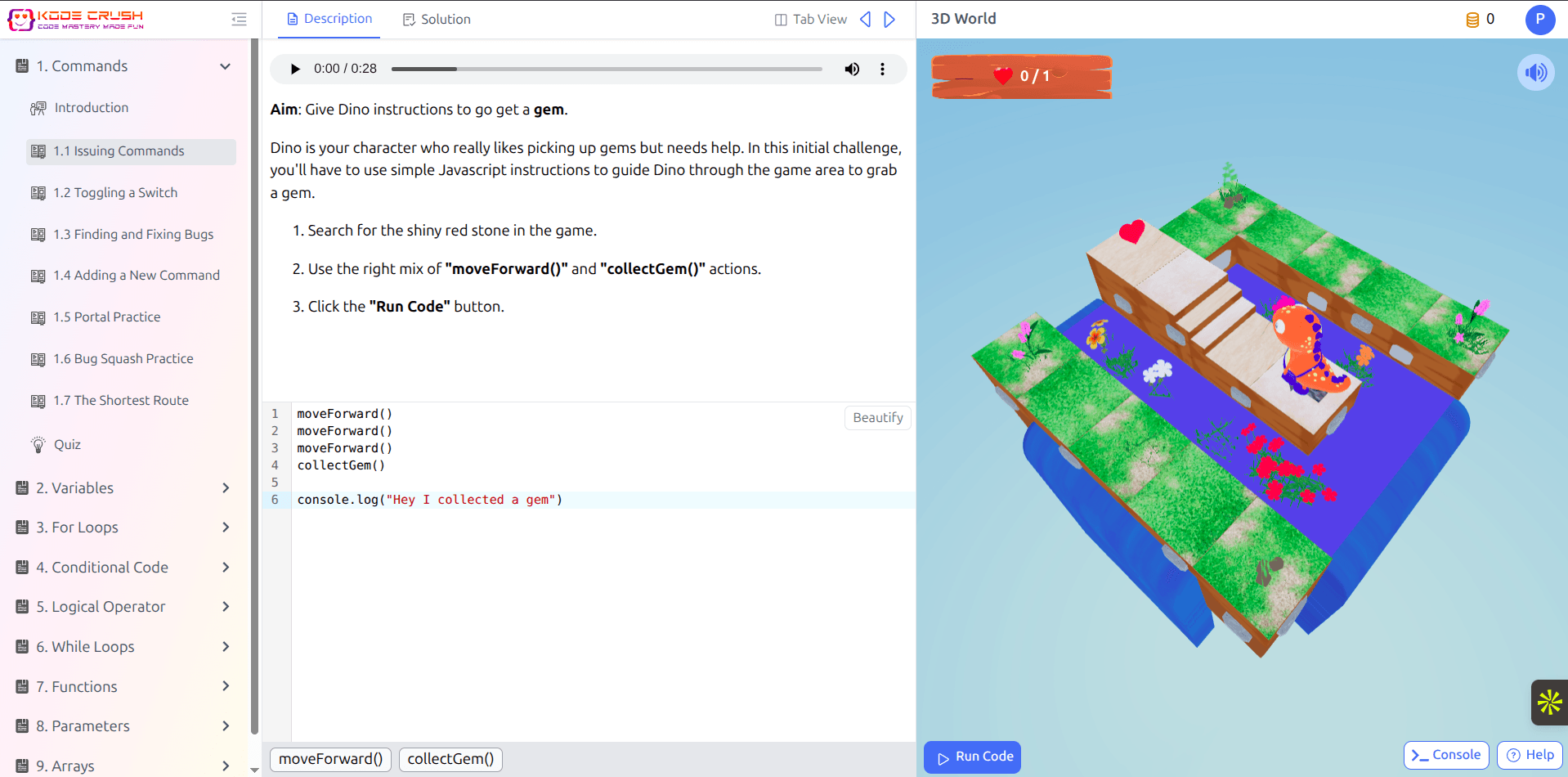Open the profile avatar P
Viewport: 1568px width, 777px height.
(x=1539, y=20)
